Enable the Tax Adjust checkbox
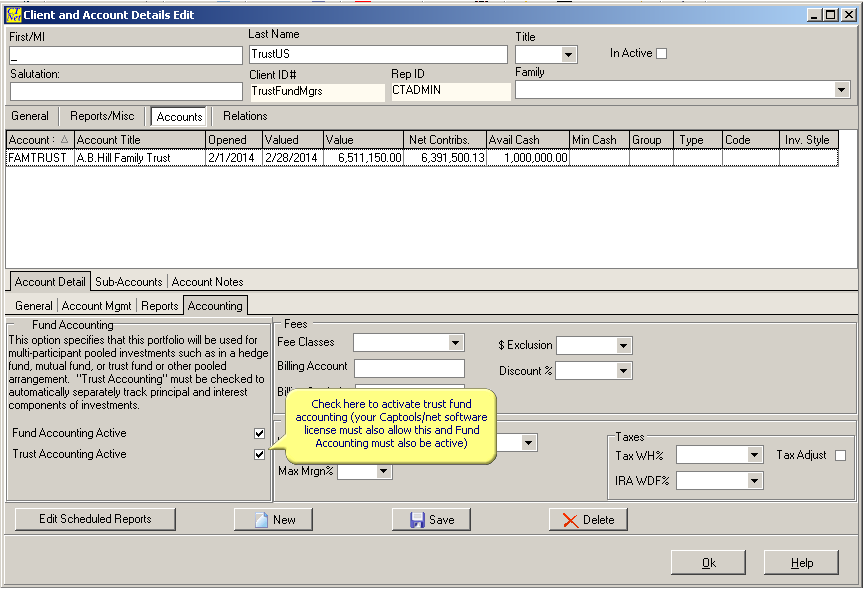This screenshot has height=589, width=864. click(x=840, y=456)
